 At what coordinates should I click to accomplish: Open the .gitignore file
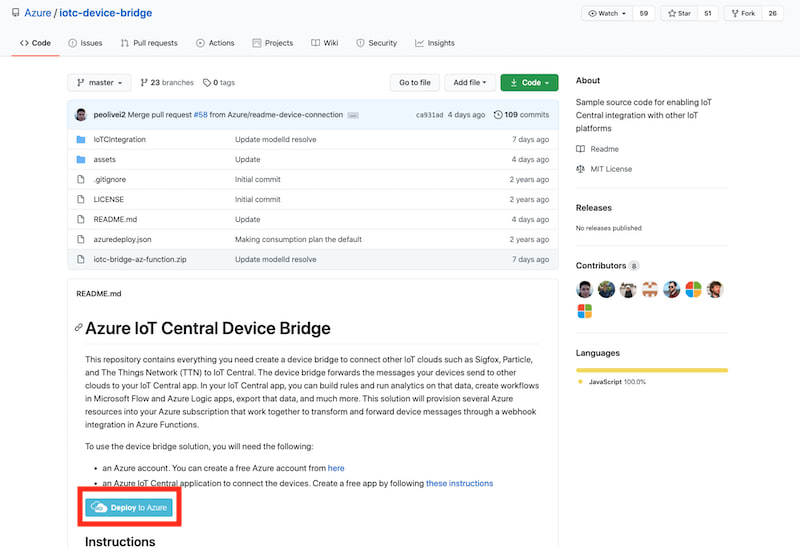pos(110,179)
